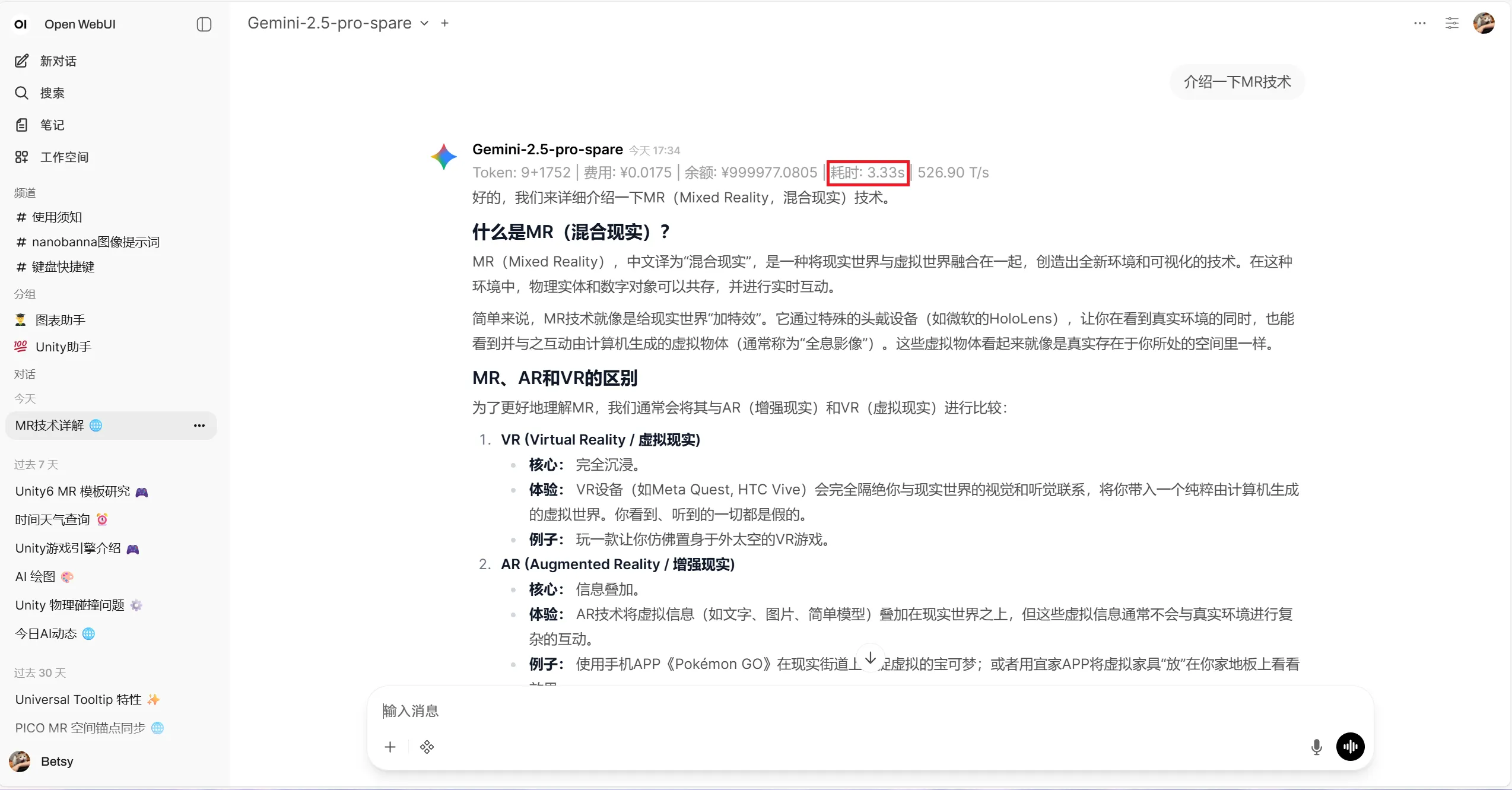Open the #键盘快捷键 channel
Viewport: 1512px width, 790px height.
point(62,267)
